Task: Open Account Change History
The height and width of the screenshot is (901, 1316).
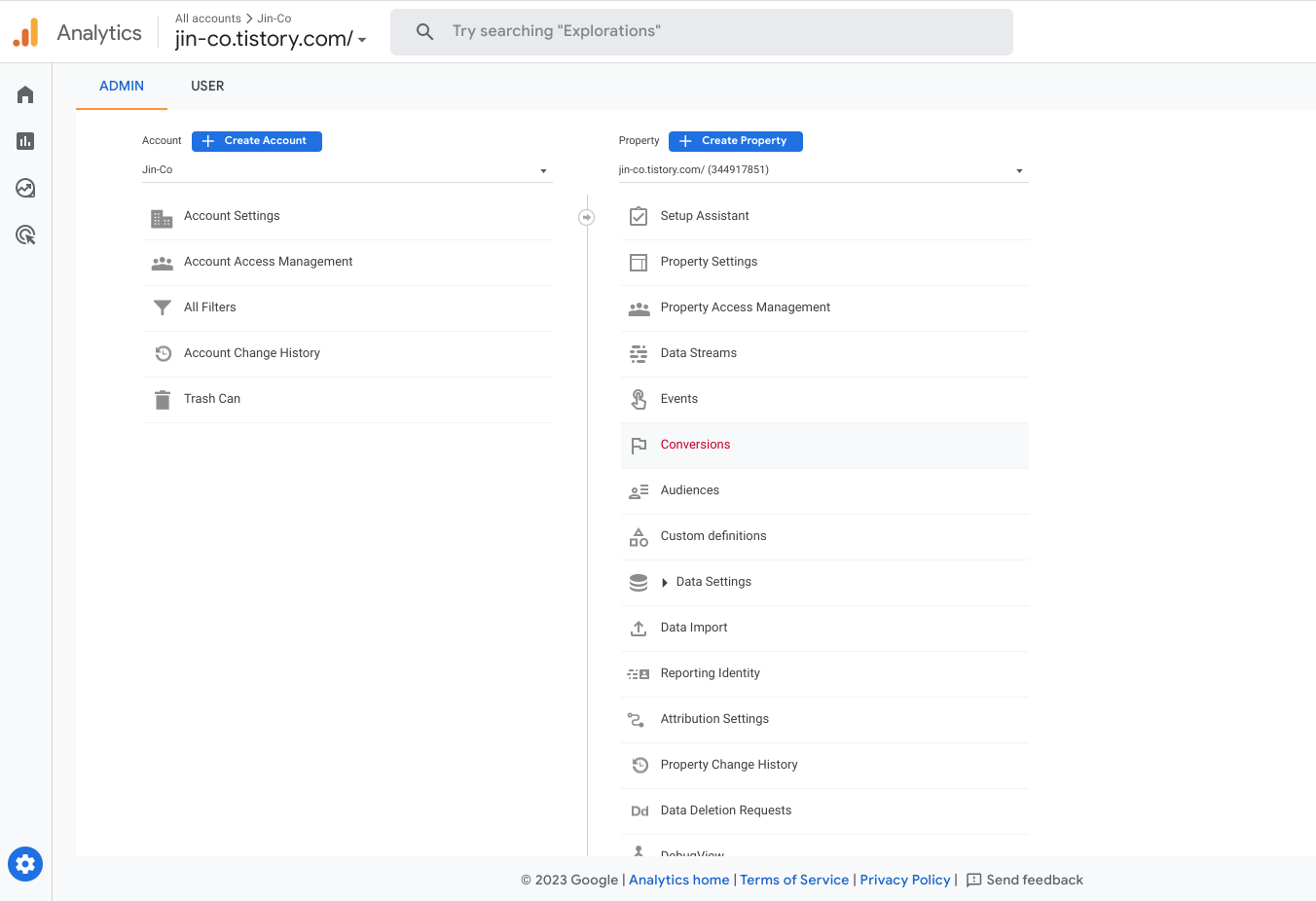Action: click(x=347, y=353)
